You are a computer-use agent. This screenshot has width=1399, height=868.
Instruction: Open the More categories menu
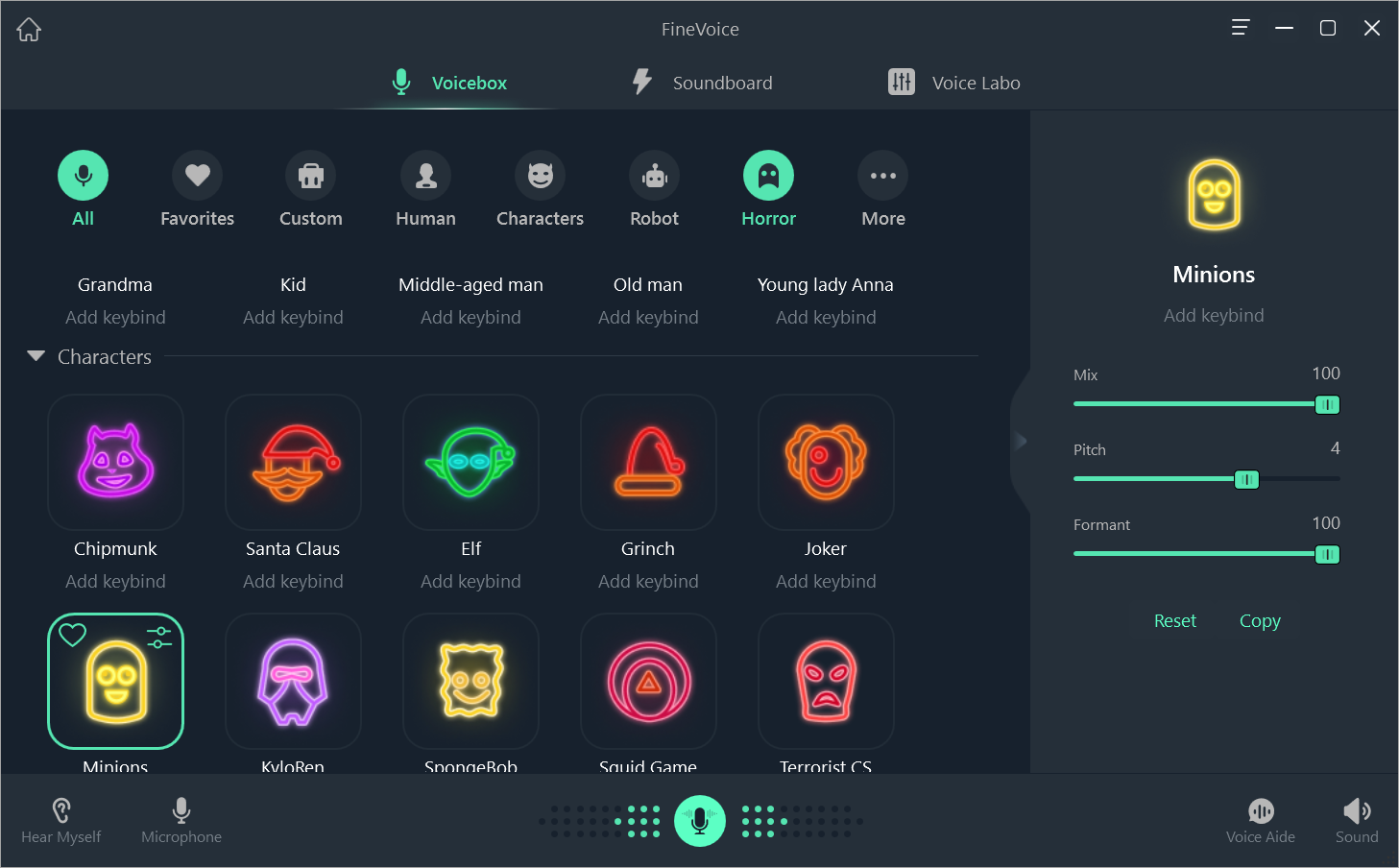click(x=882, y=175)
